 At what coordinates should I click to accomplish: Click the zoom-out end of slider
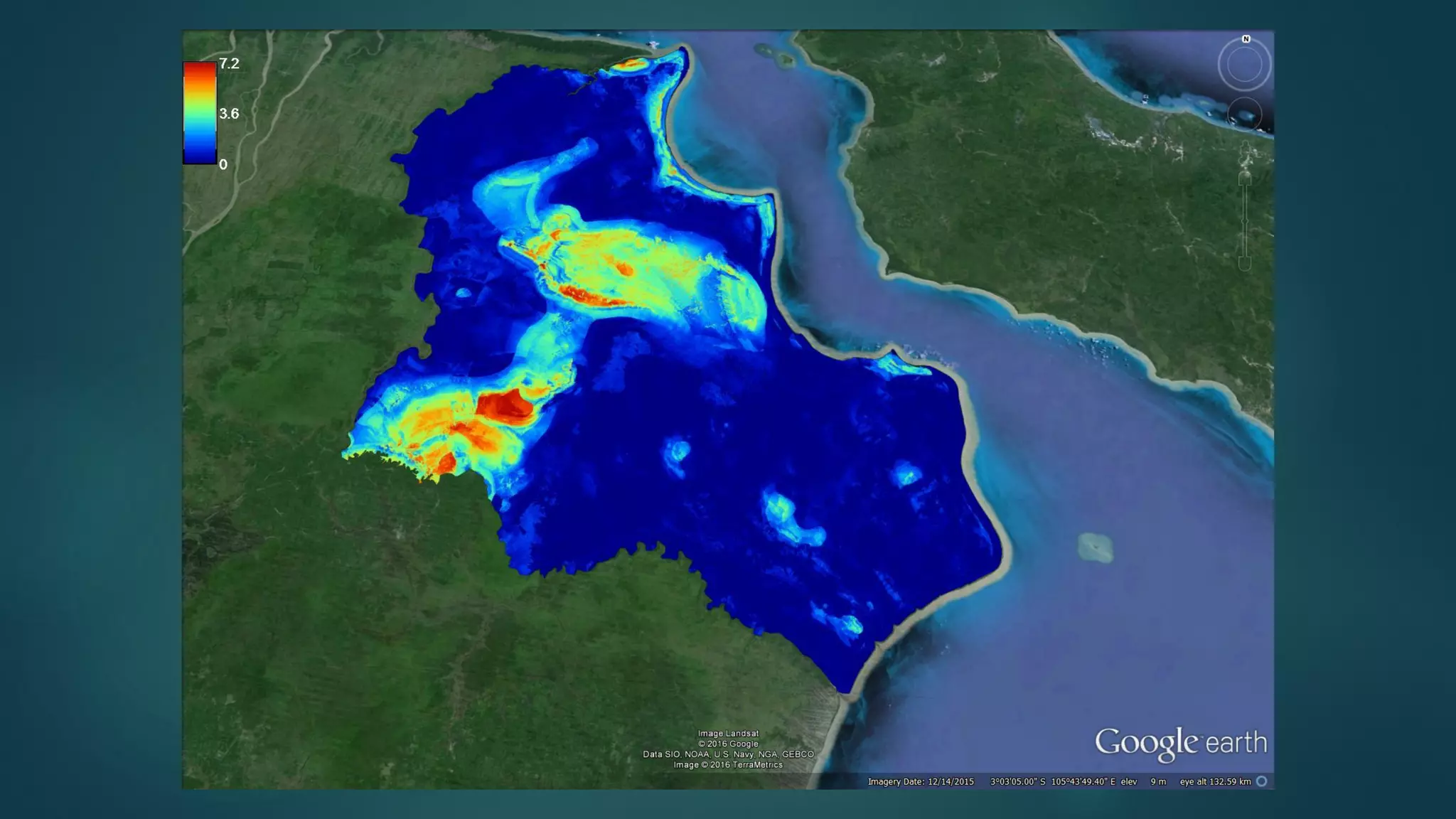click(1245, 264)
